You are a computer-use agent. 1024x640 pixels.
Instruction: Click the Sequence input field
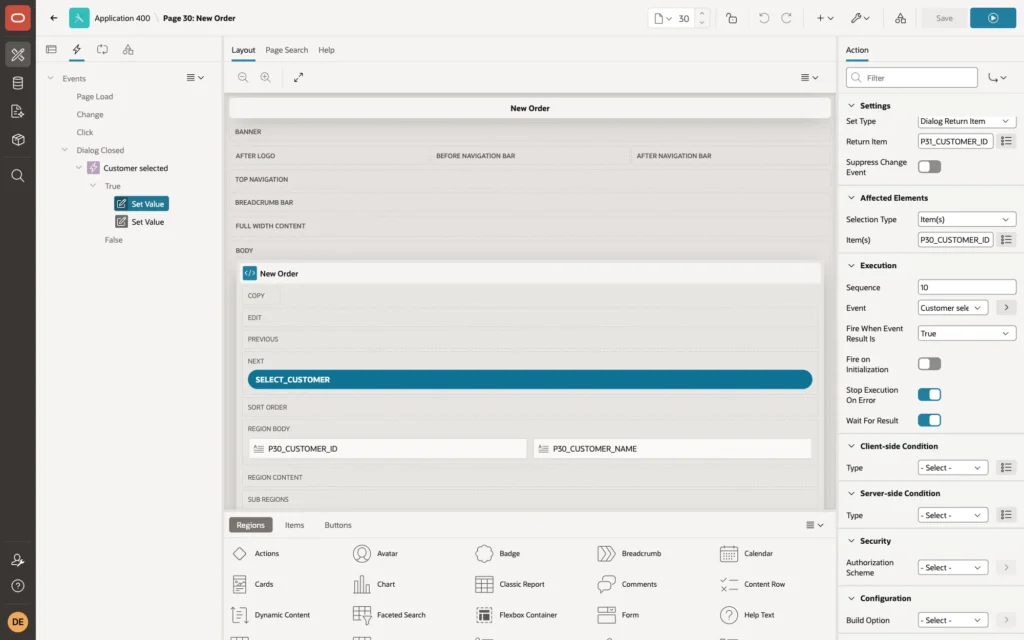[x=967, y=287]
